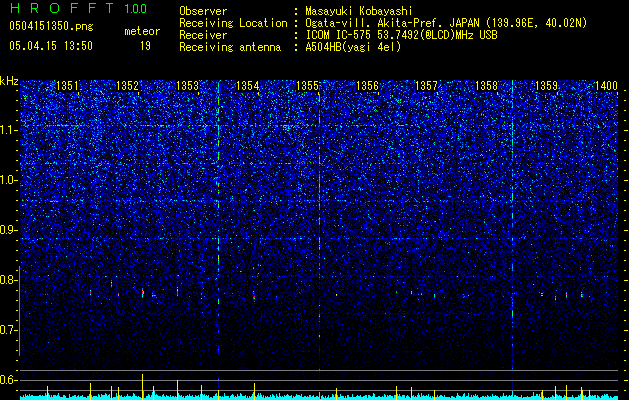Click the Receiving Location label
629x400 pixels.
233,23
